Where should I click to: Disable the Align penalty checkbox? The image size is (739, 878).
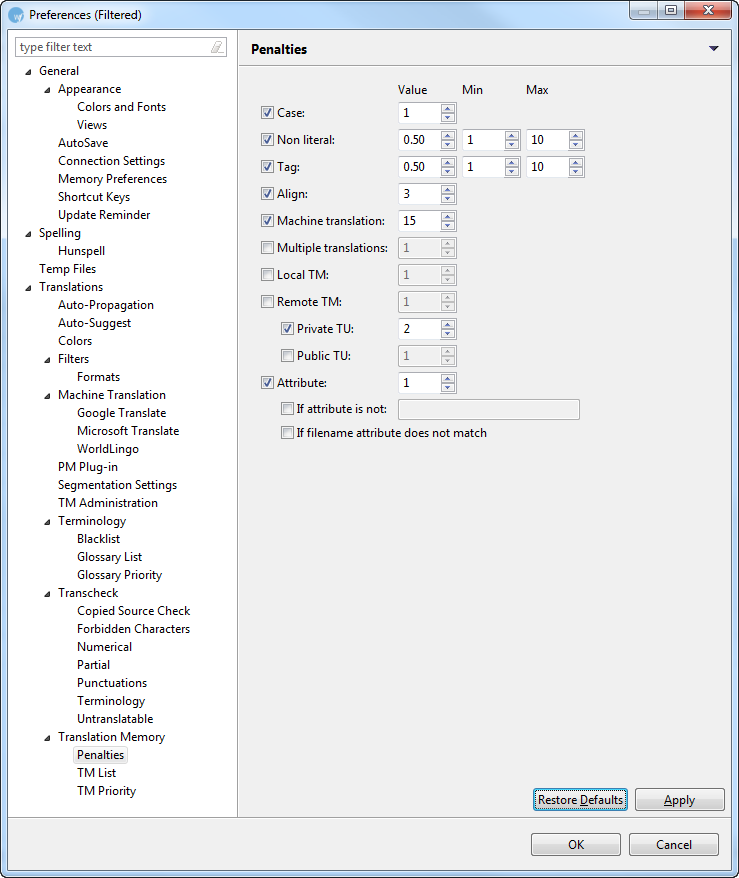268,194
